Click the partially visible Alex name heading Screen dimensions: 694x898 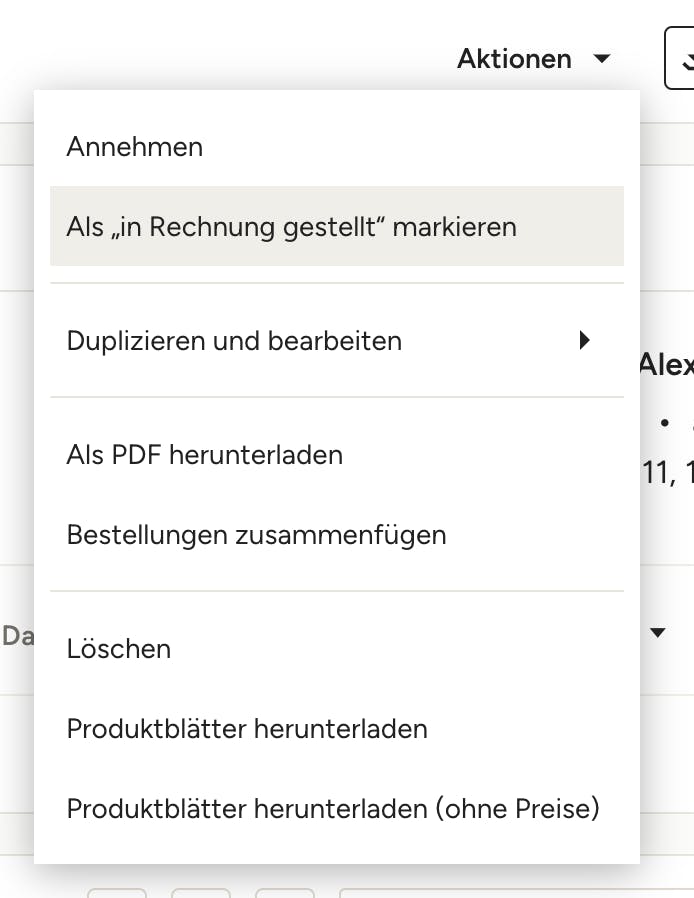(667, 364)
